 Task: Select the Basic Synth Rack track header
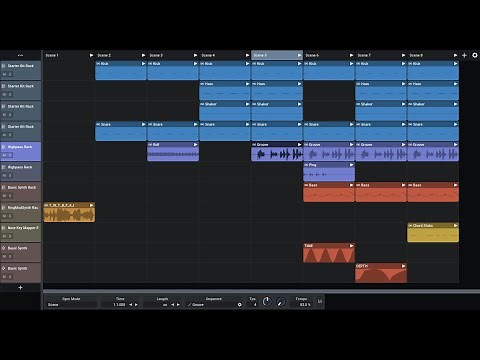point(21,191)
